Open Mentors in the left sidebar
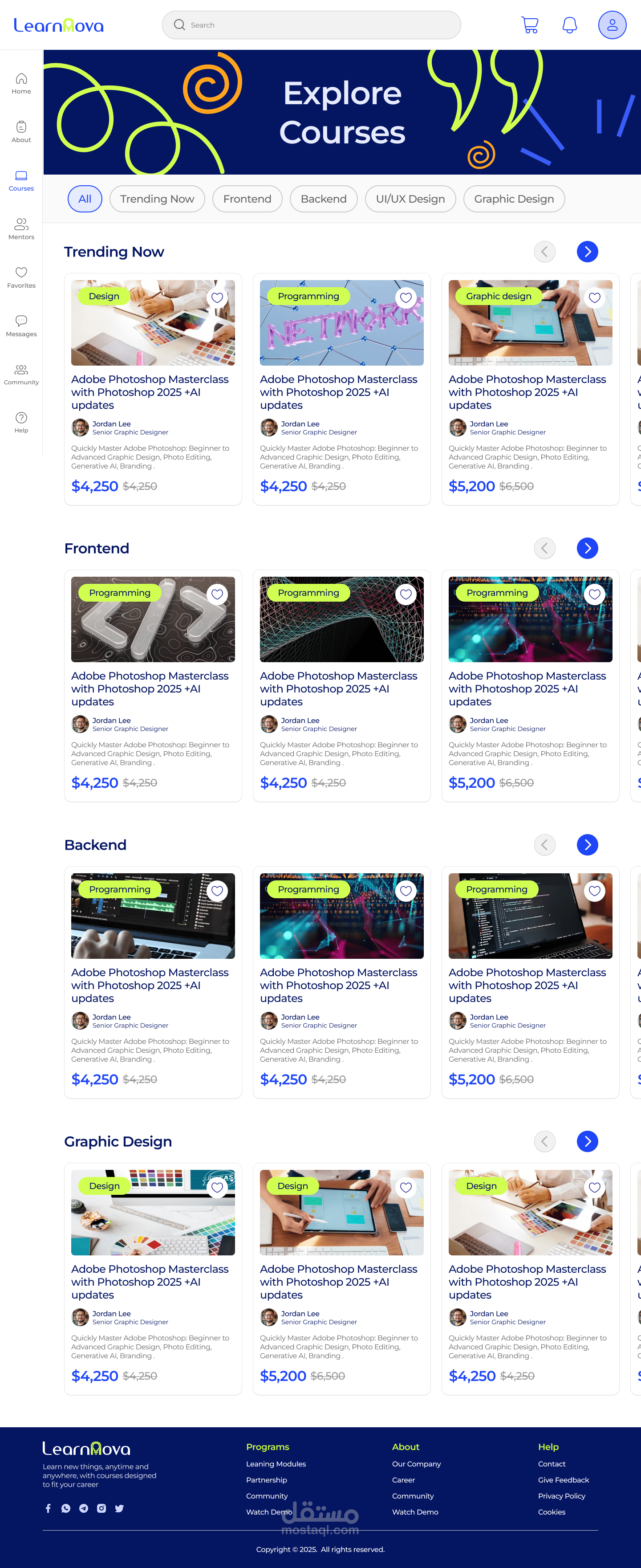The width and height of the screenshot is (641, 1568). [21, 229]
